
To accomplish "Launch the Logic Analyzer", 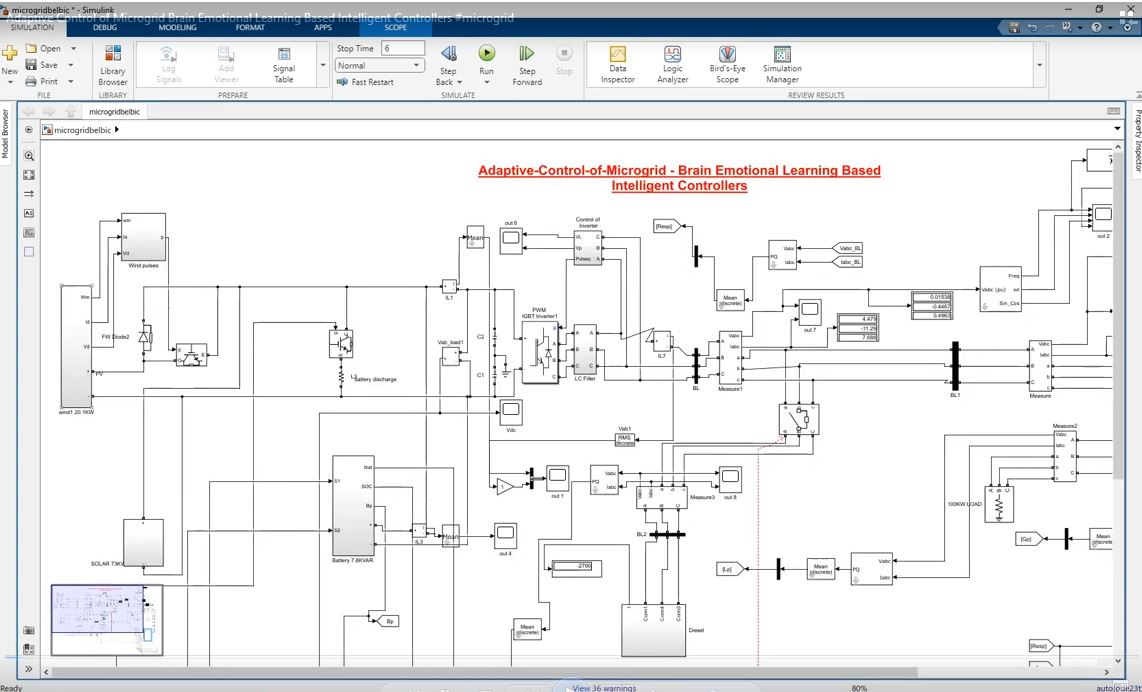I will [x=672, y=64].
